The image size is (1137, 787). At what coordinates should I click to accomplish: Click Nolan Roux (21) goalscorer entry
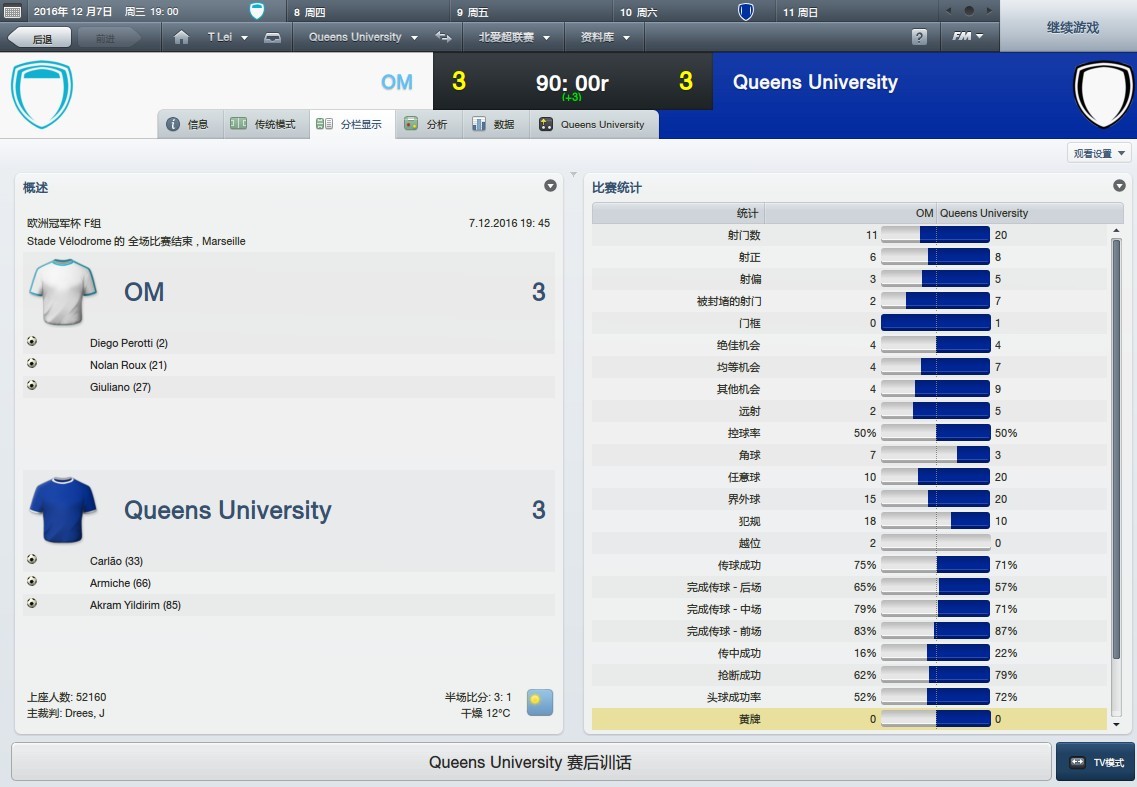[x=128, y=365]
